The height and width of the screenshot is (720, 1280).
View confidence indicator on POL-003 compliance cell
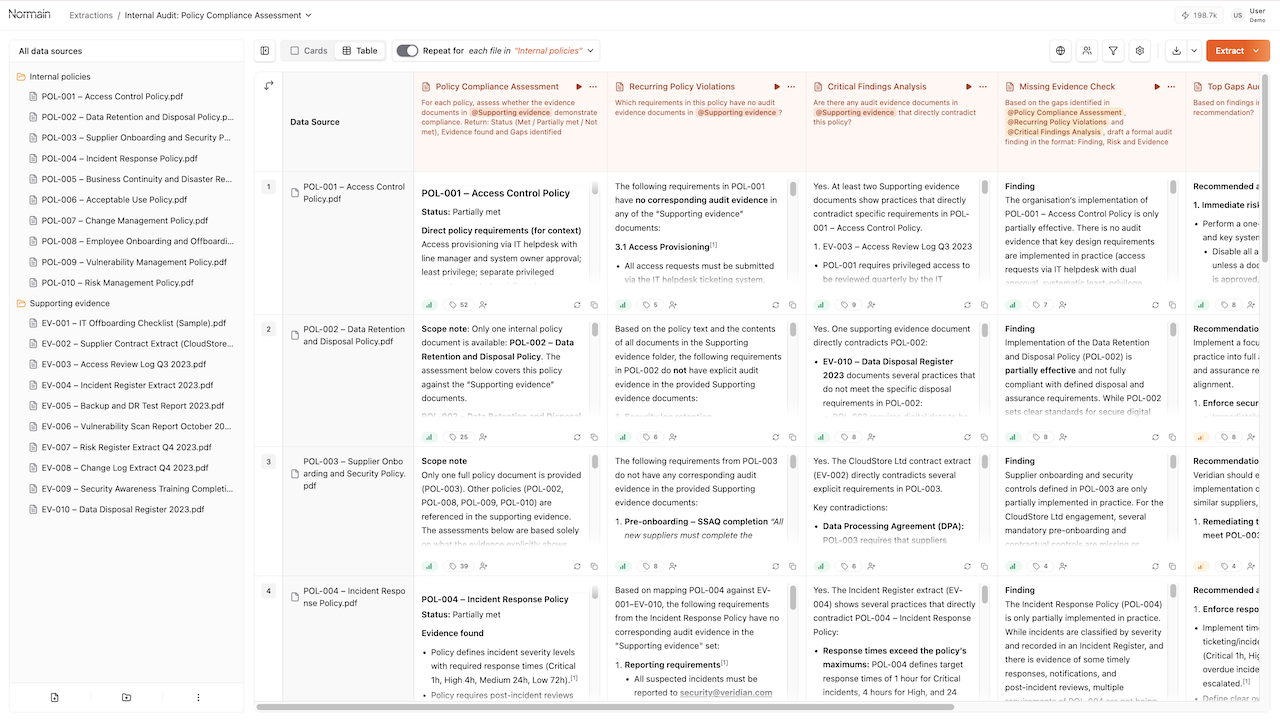pos(429,566)
